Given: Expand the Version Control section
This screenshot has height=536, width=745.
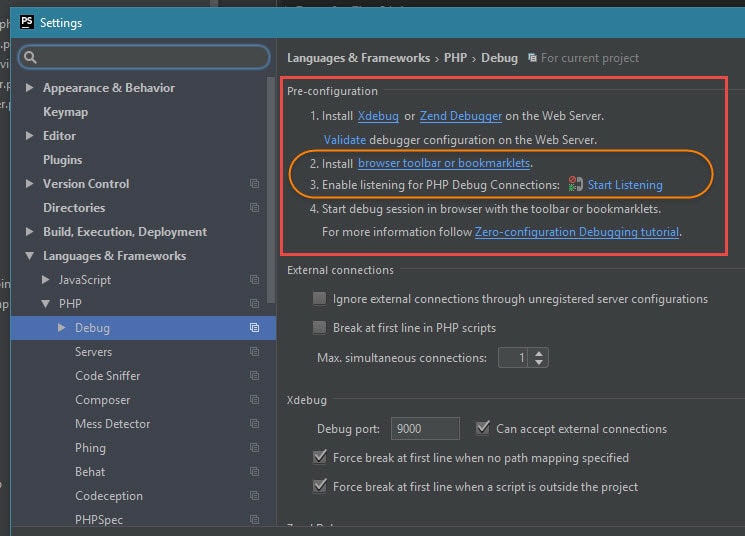Looking at the screenshot, I should tap(29, 183).
